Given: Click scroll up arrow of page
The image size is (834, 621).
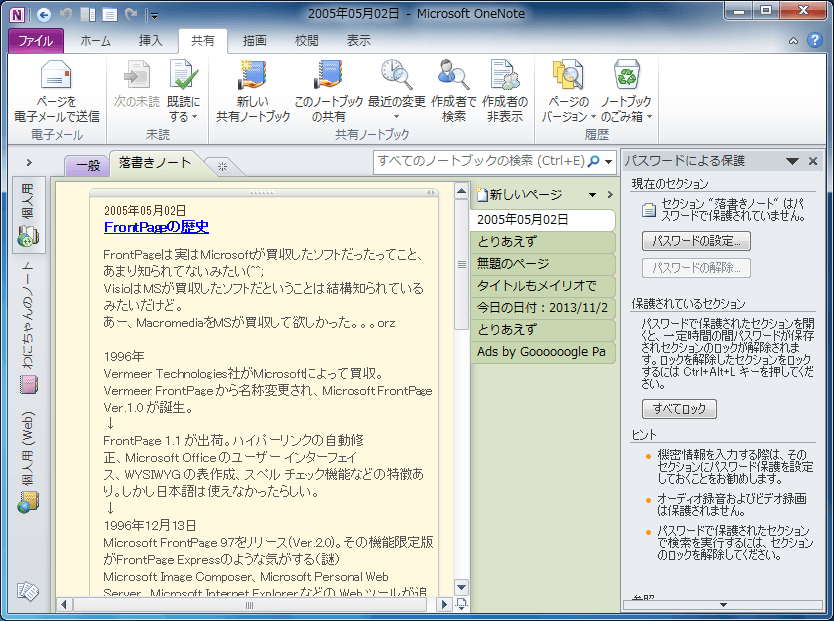Looking at the screenshot, I should [x=462, y=191].
